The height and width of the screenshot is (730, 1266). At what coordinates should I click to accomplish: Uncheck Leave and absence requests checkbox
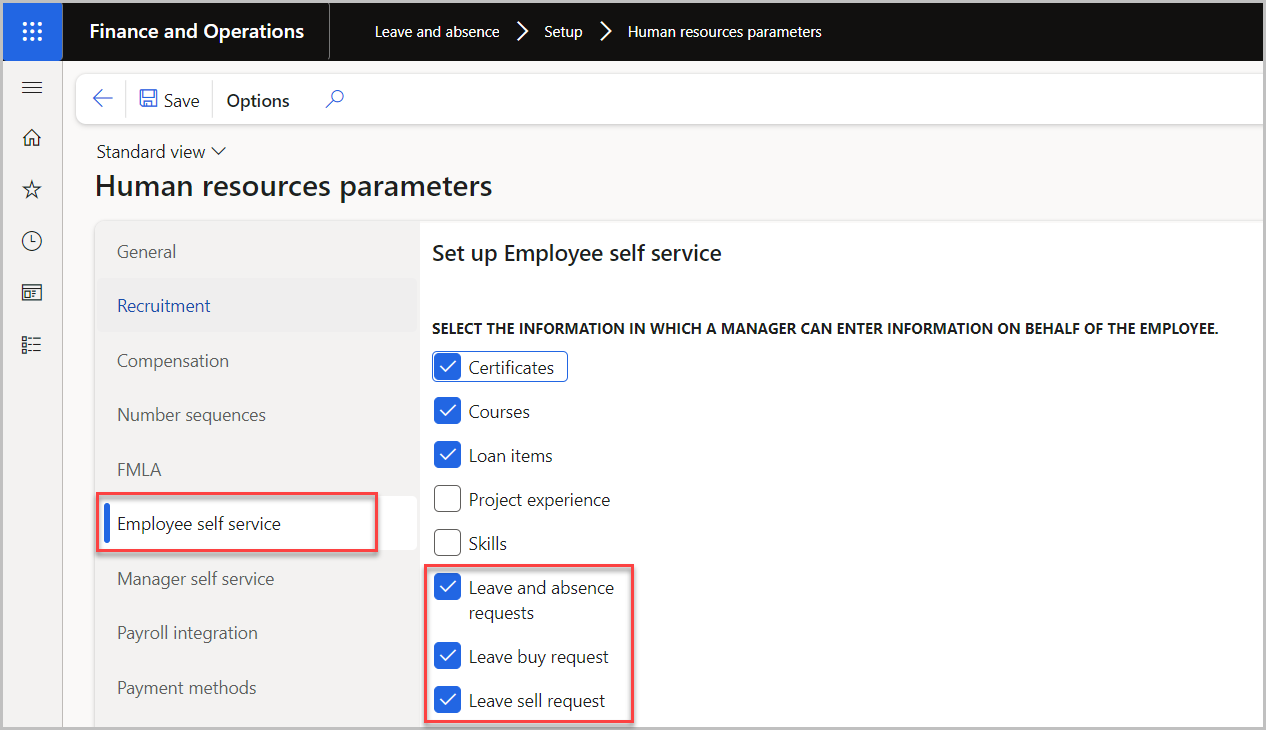[447, 587]
